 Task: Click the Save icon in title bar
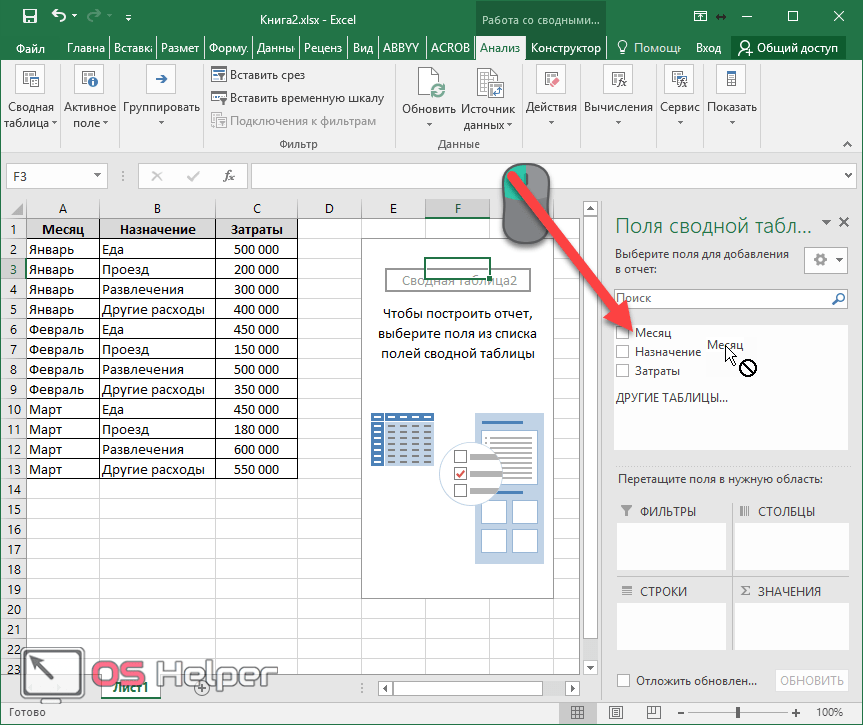[30, 17]
